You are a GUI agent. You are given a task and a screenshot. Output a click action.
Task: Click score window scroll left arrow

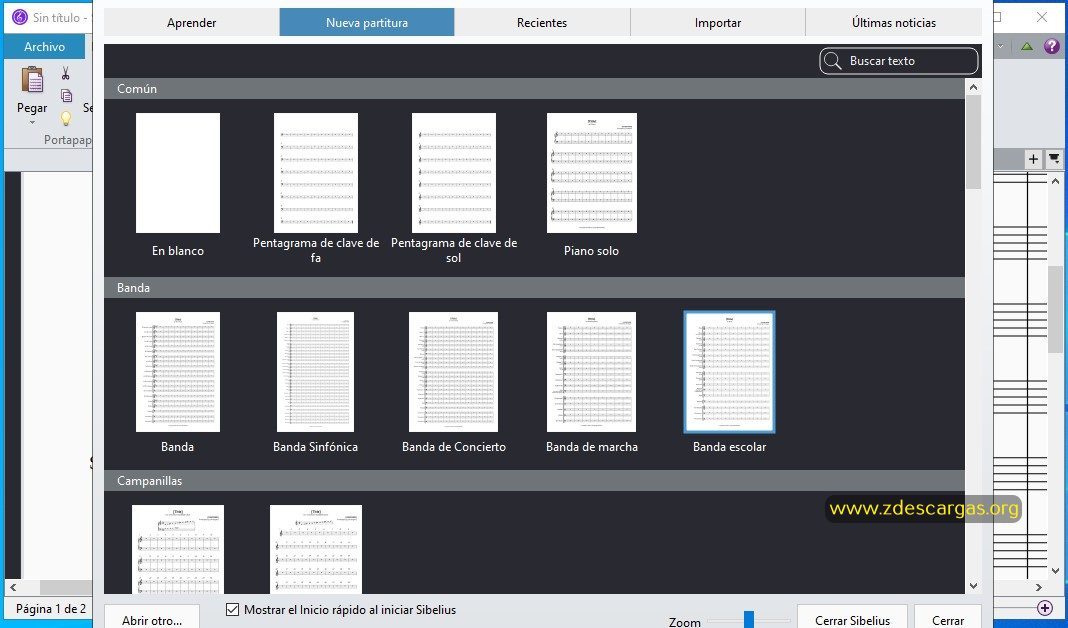point(13,586)
